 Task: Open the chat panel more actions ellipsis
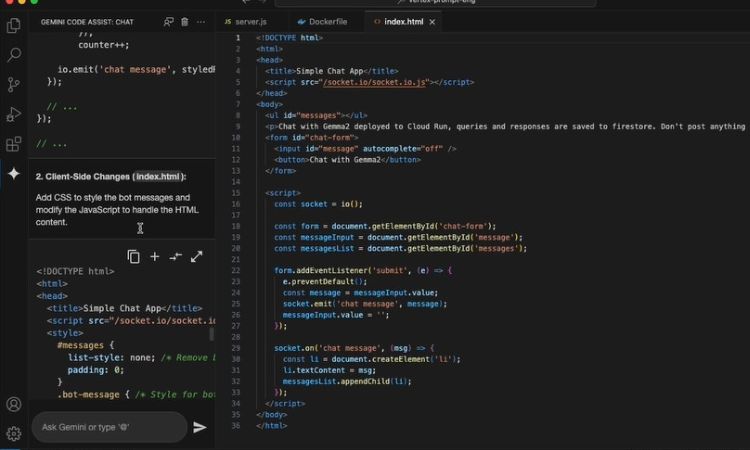point(201,22)
